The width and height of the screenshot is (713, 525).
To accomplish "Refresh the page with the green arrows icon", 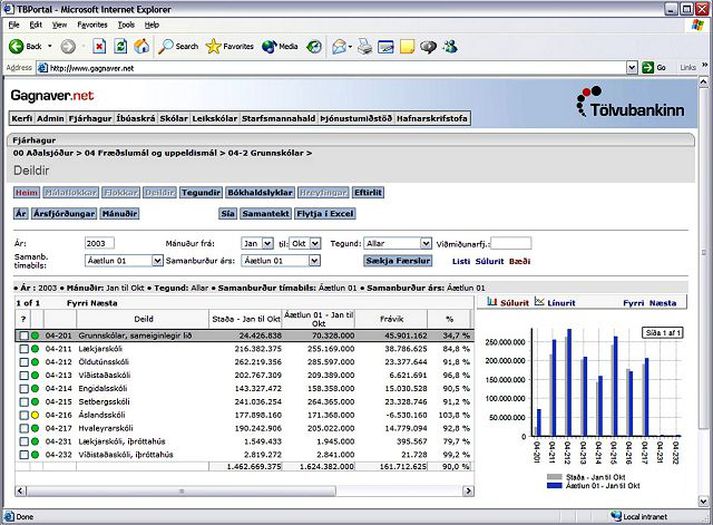I will [x=121, y=46].
